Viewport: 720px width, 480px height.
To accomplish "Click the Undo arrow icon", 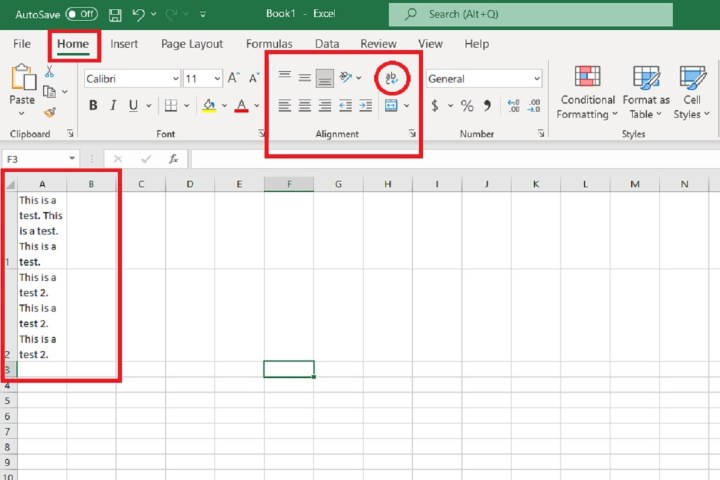I will [138, 14].
